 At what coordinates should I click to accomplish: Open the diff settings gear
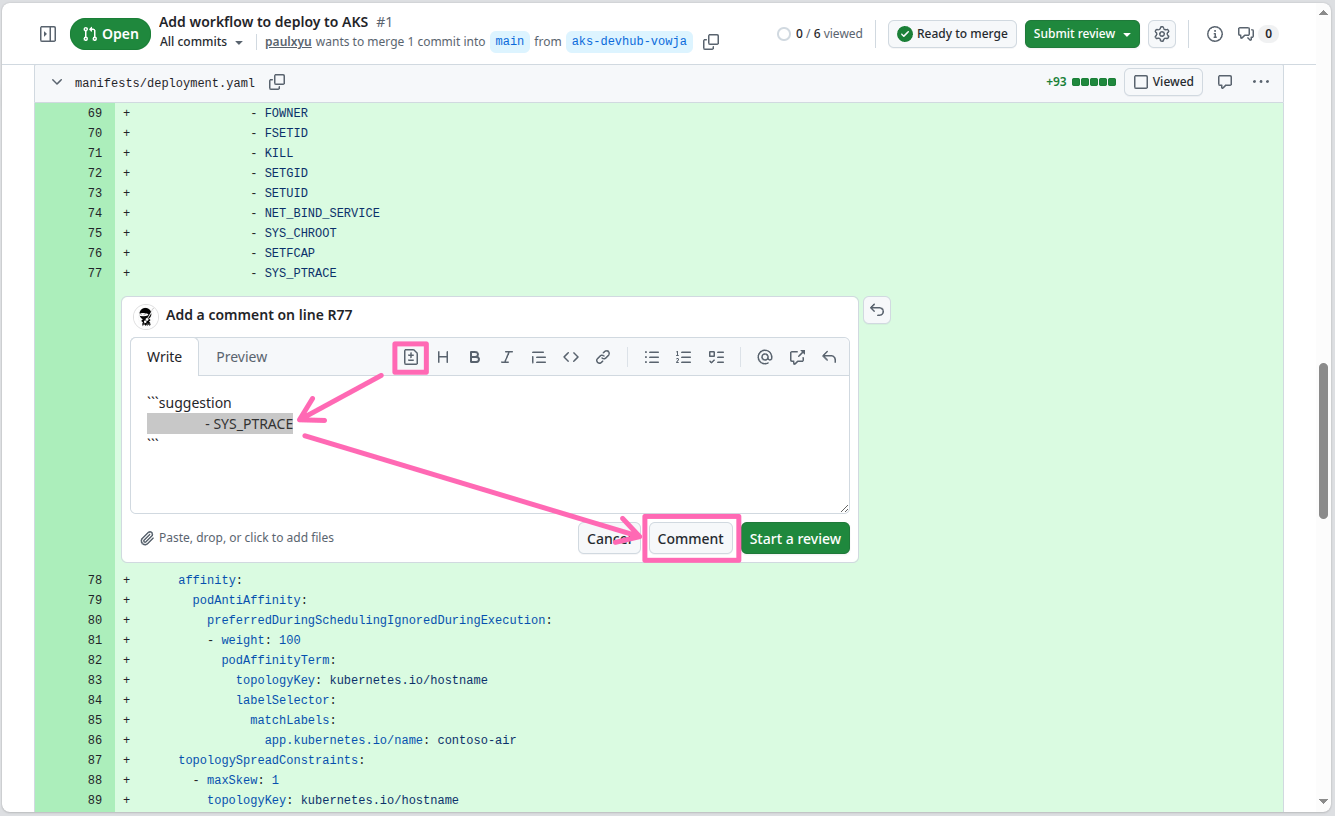click(x=1162, y=34)
